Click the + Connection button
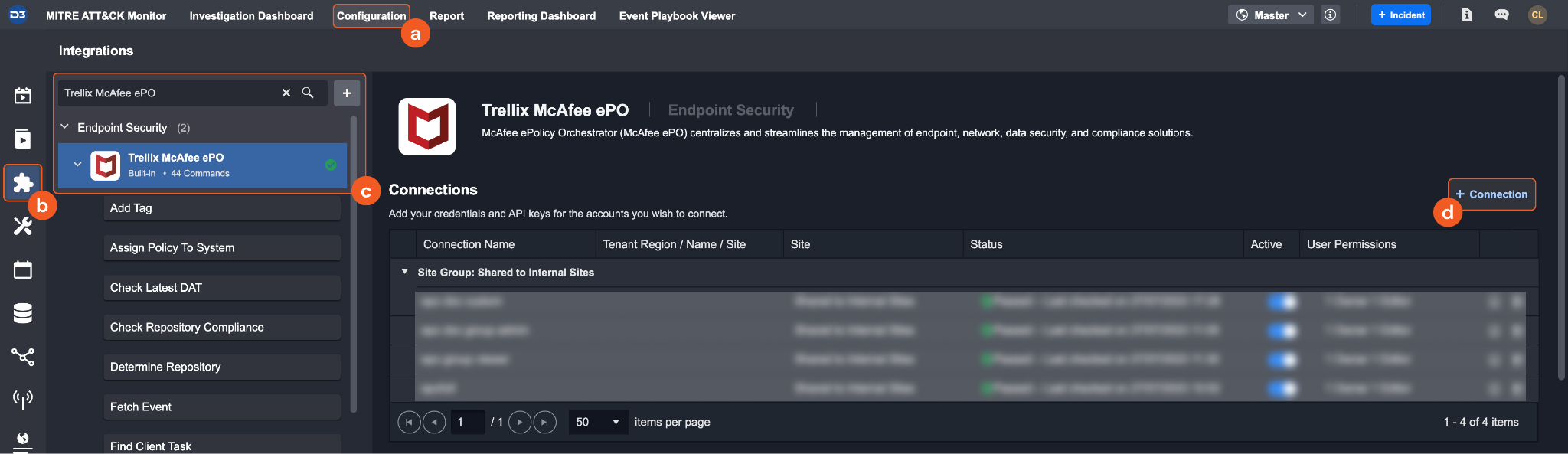 pos(1491,194)
